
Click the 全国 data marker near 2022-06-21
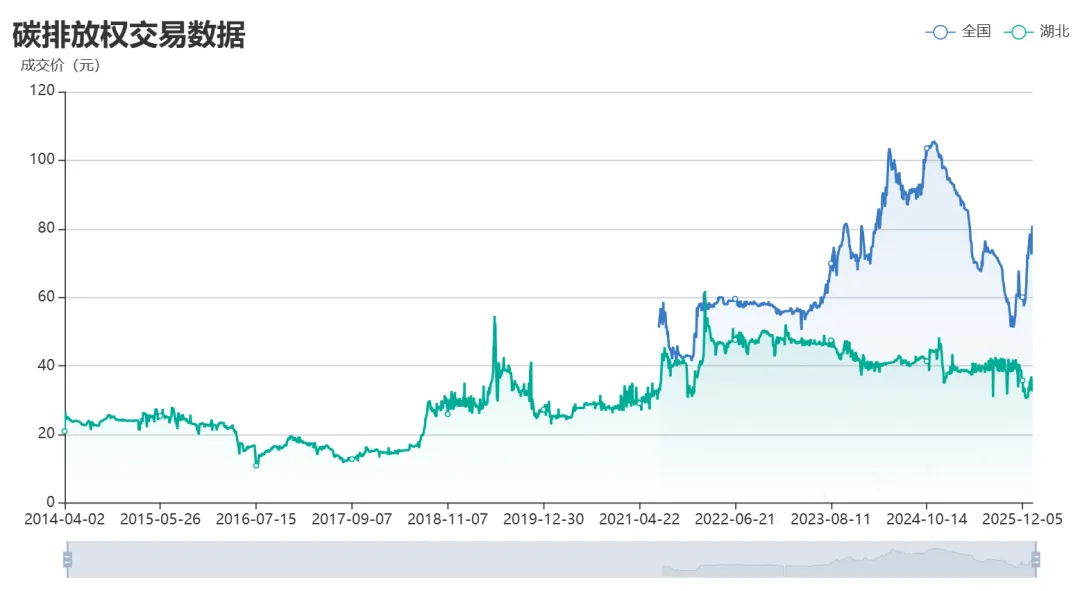(735, 298)
